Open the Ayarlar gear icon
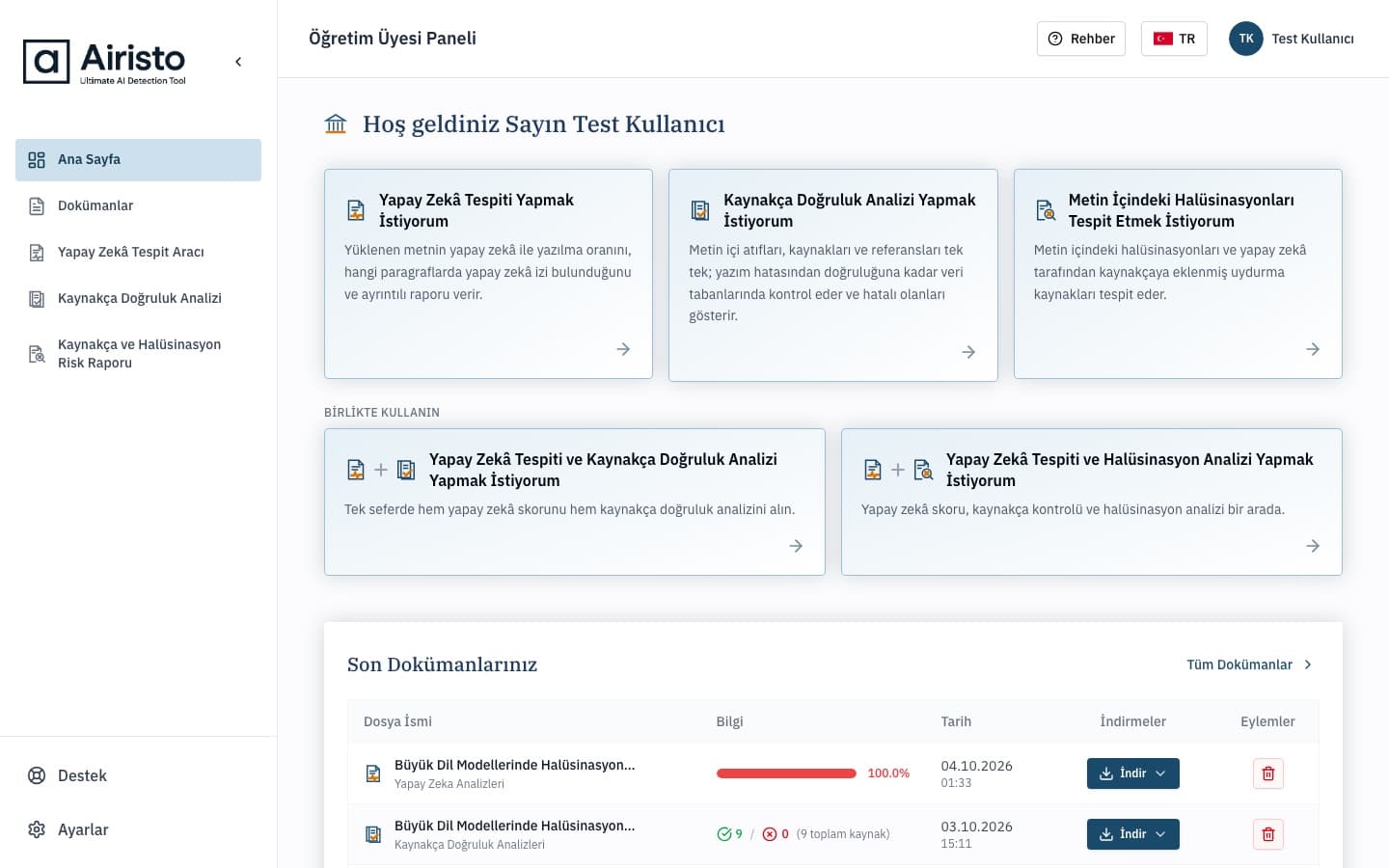The image size is (1389, 868). tap(37, 829)
